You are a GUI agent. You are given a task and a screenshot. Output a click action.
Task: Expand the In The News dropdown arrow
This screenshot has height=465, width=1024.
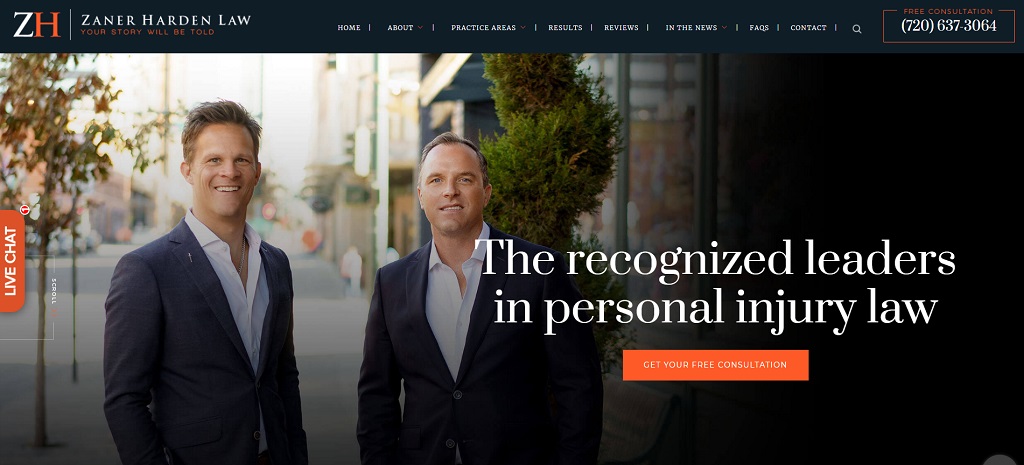point(724,27)
